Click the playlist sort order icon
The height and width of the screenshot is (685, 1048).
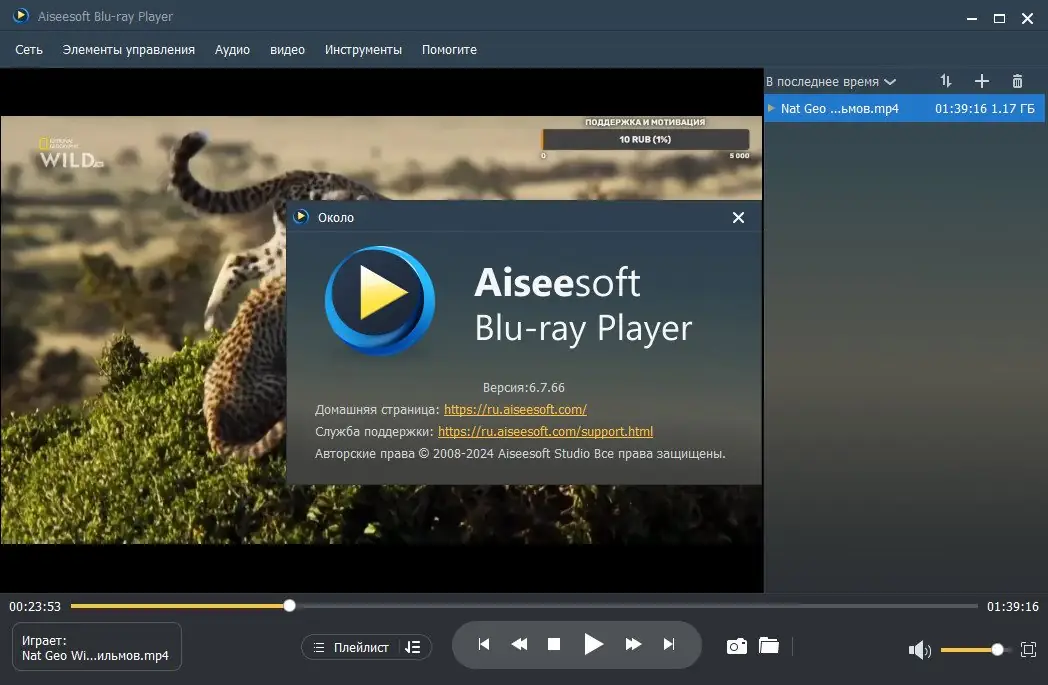(x=946, y=81)
